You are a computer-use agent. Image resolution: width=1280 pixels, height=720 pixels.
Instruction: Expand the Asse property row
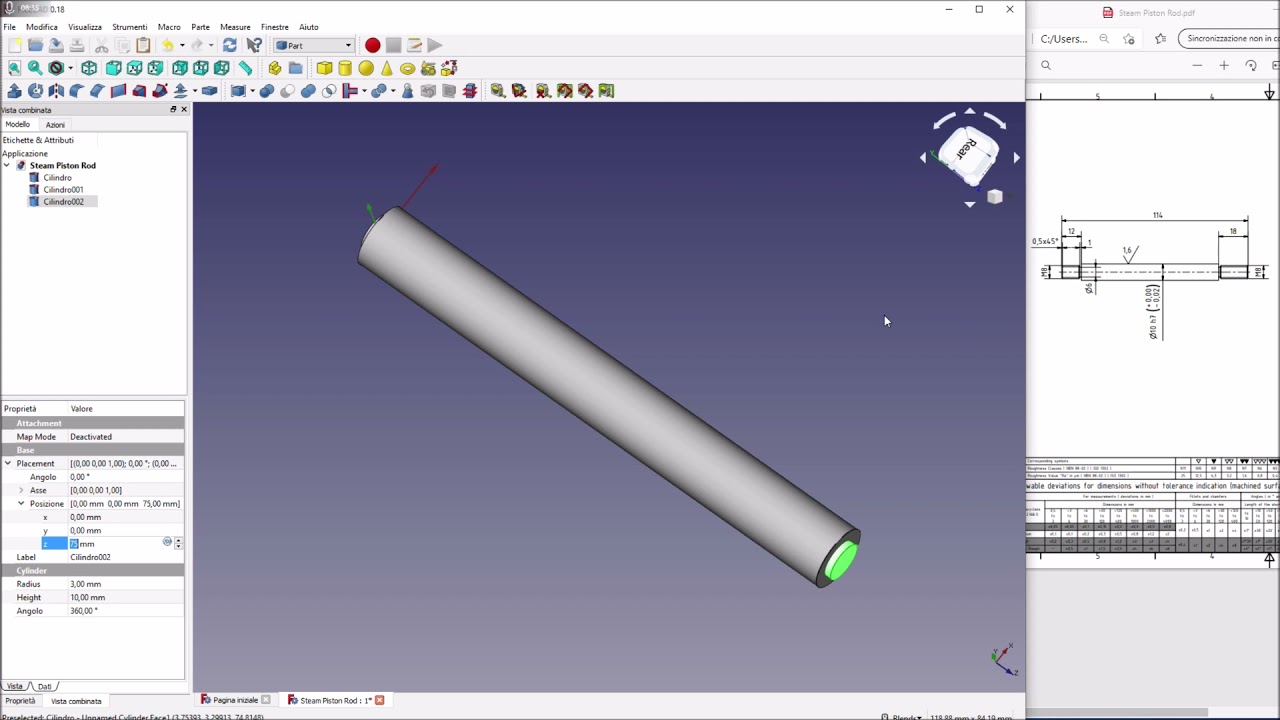point(21,491)
